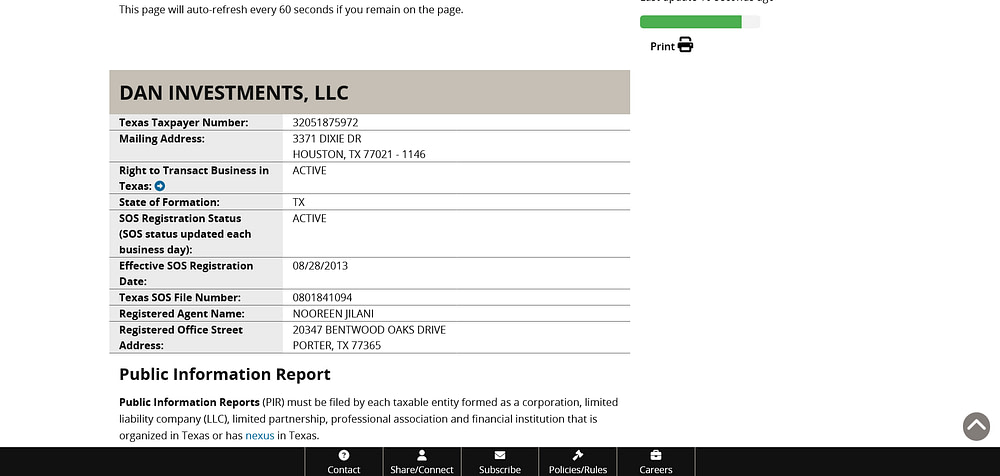1000x476 pixels.
Task: Click PORTER, TX 77365 text
Action: tap(337, 346)
